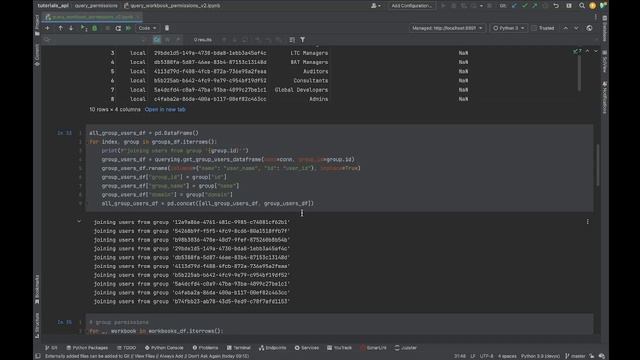Run cell and select below
The width and height of the screenshot is (640, 360).
click(x=84, y=28)
